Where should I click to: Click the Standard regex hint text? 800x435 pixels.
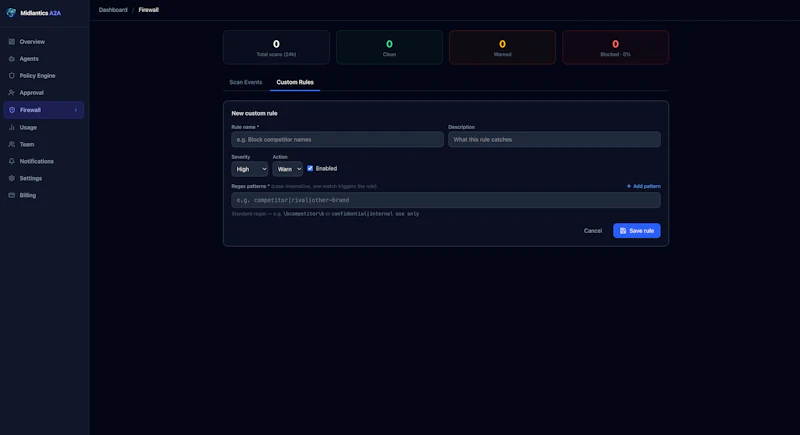point(325,214)
